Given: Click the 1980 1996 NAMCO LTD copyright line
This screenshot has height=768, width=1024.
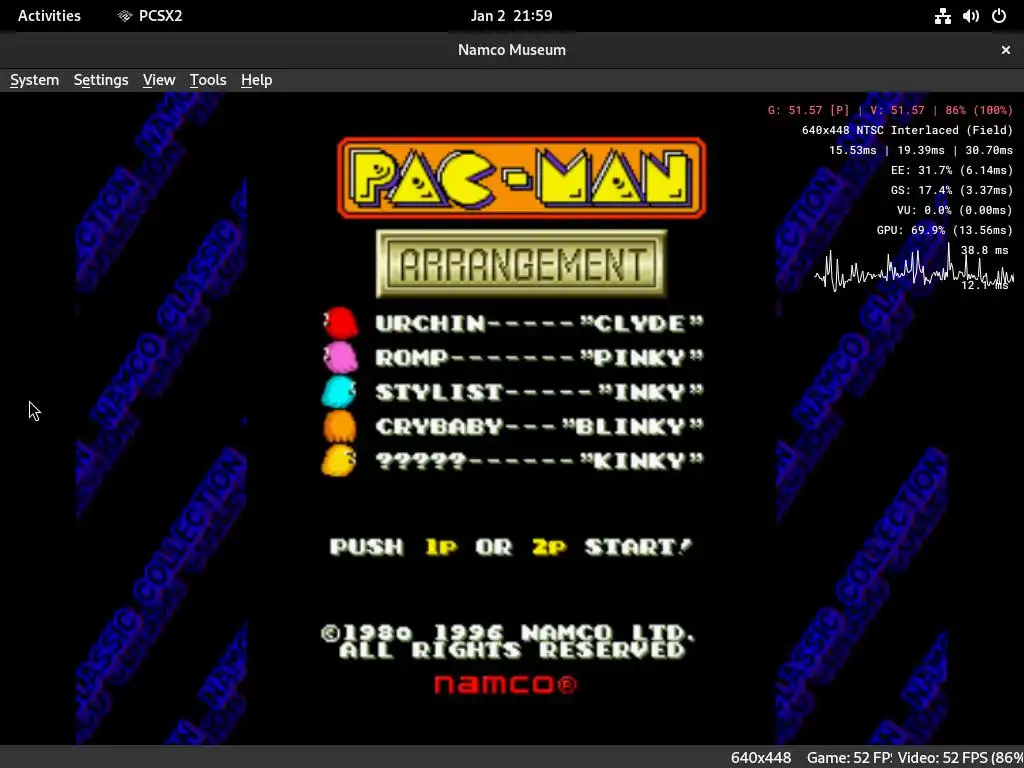Looking at the screenshot, I should coord(508,633).
